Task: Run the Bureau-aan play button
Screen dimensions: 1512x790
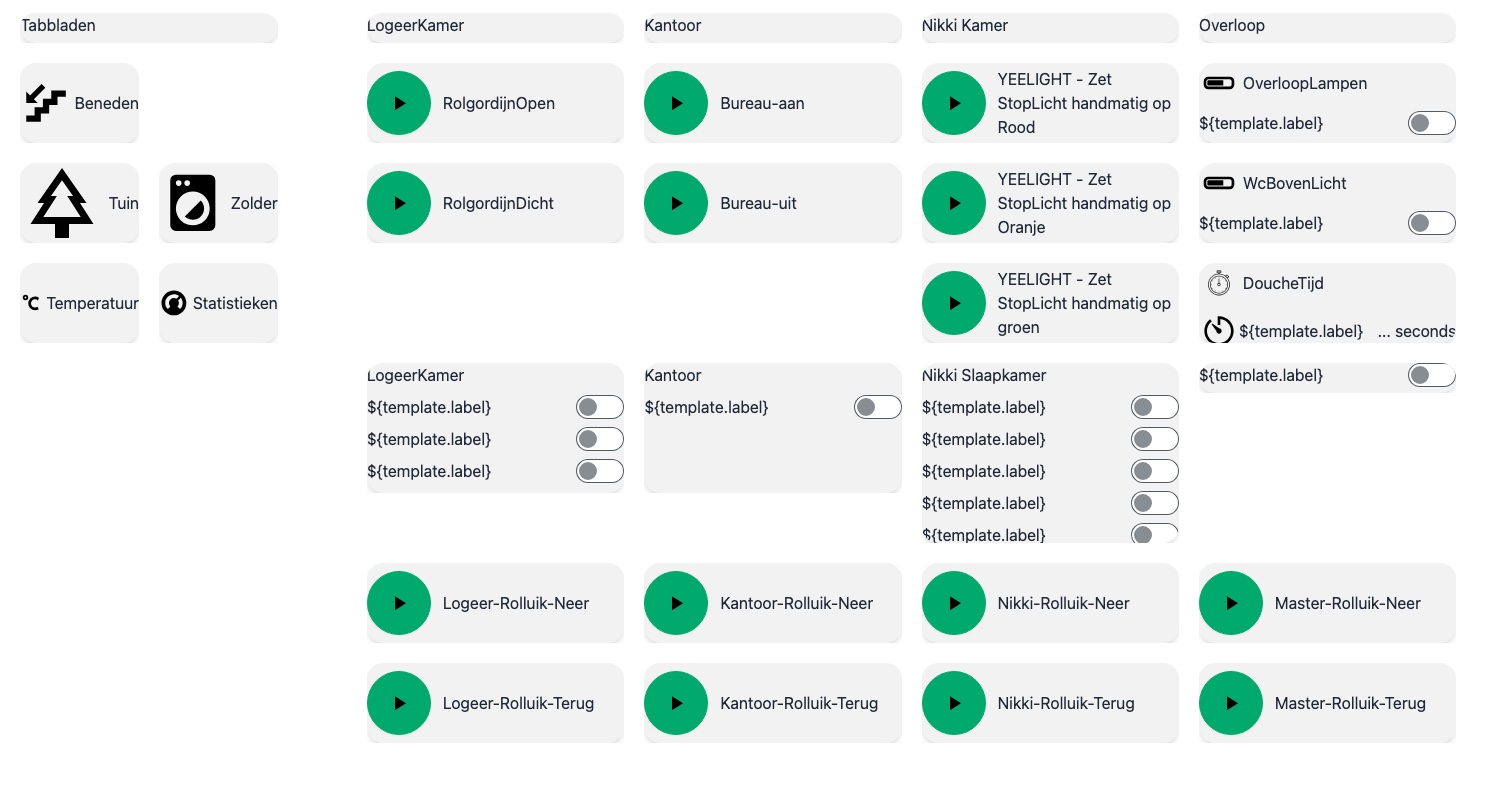Action: [x=676, y=103]
